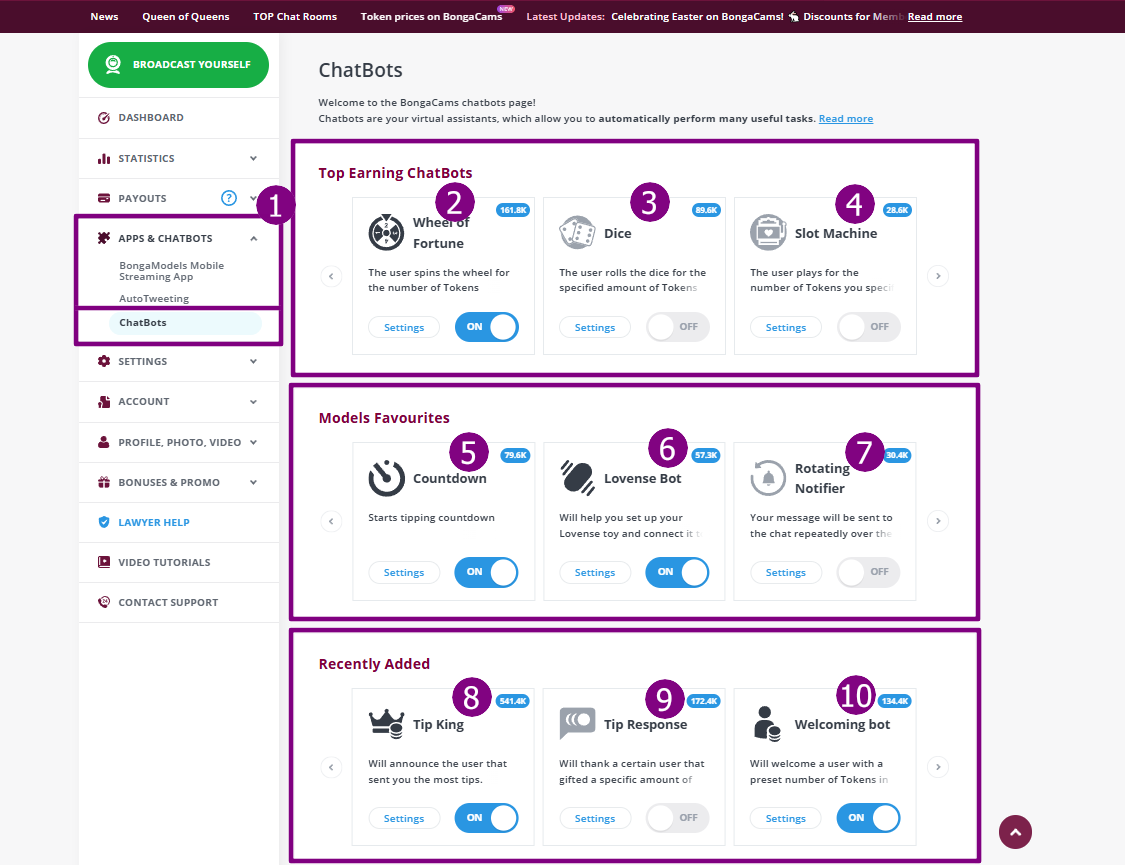The image size is (1125, 865).
Task: Switch on the Rotating Notifier toggle
Action: pyautogui.click(x=868, y=572)
